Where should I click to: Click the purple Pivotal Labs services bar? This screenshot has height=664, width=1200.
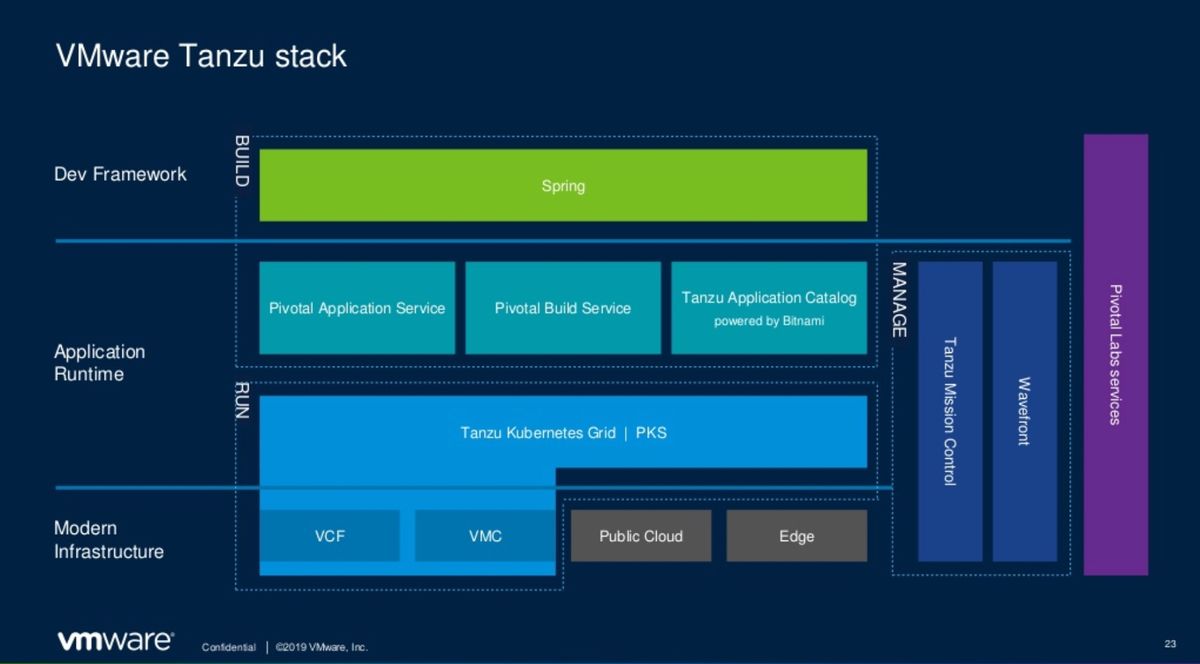tap(1116, 355)
